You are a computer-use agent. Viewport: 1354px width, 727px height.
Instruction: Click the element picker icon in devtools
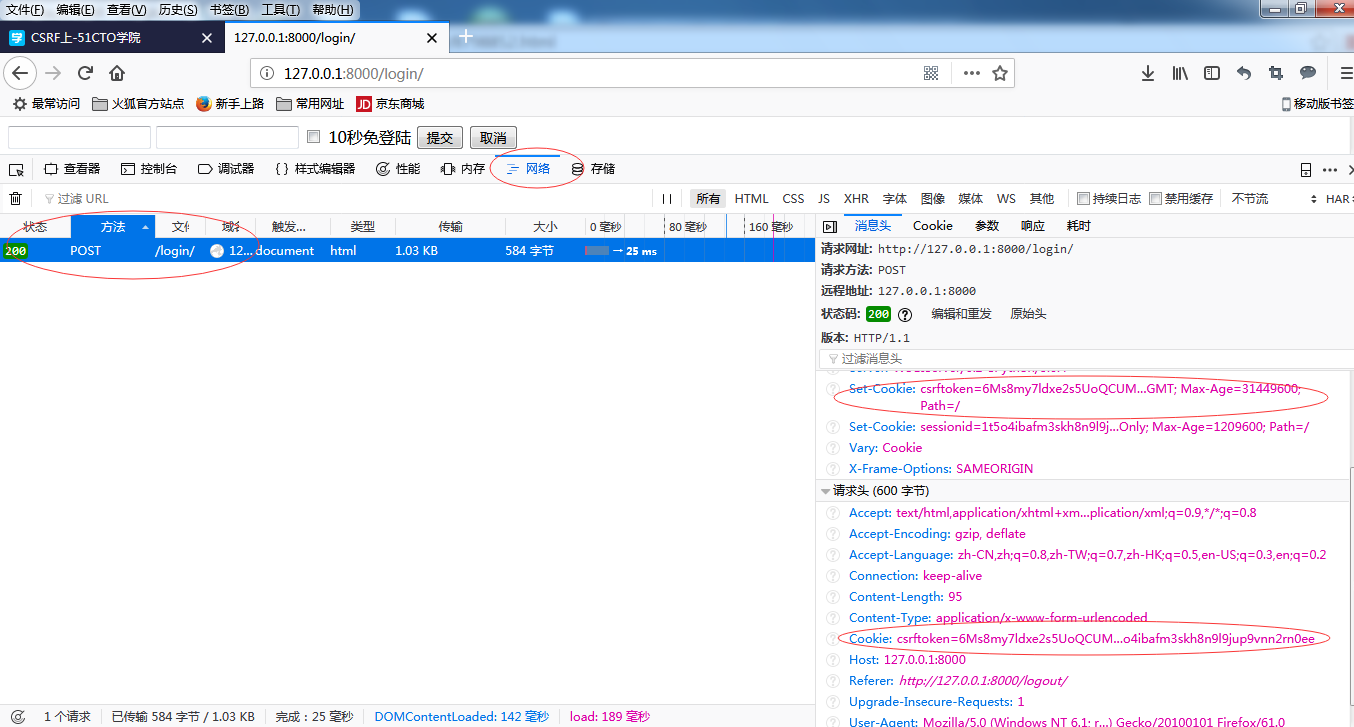click(x=16, y=169)
